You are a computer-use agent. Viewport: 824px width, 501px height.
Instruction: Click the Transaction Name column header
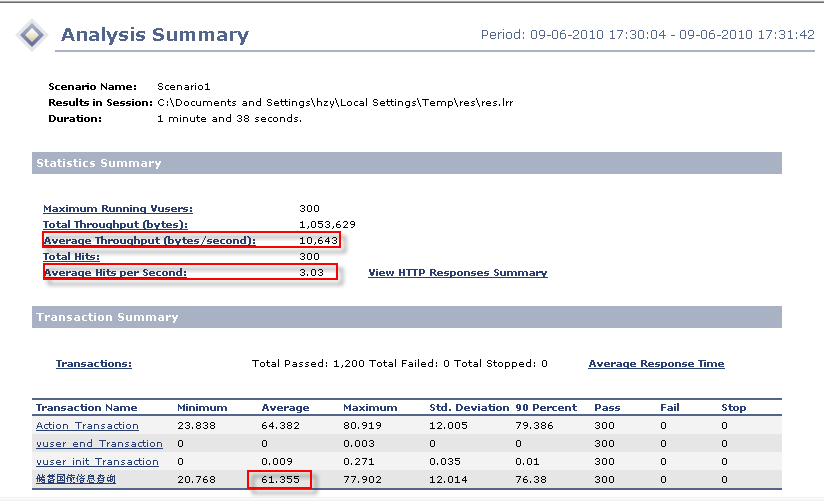[86, 408]
